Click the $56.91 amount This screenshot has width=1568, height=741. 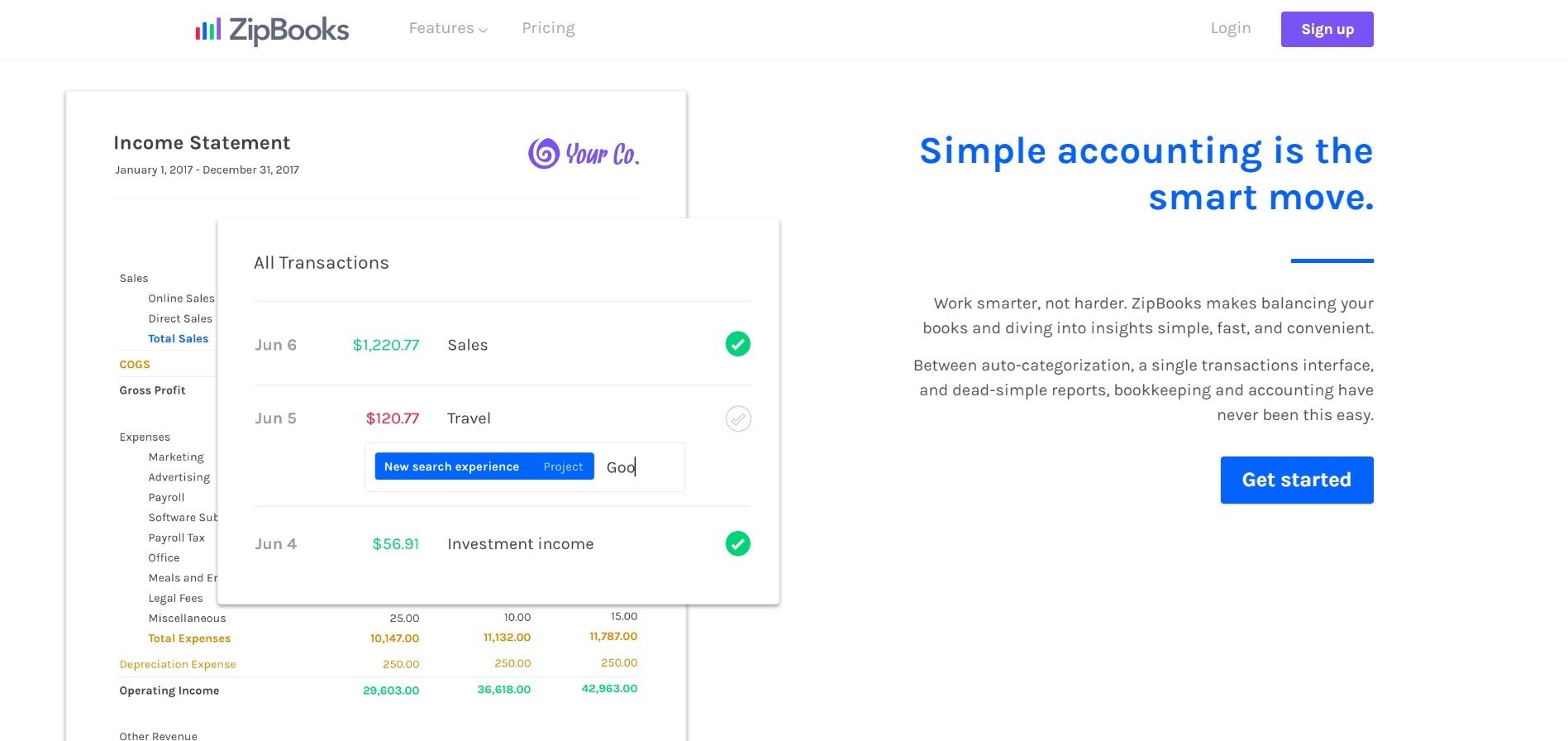tap(395, 544)
